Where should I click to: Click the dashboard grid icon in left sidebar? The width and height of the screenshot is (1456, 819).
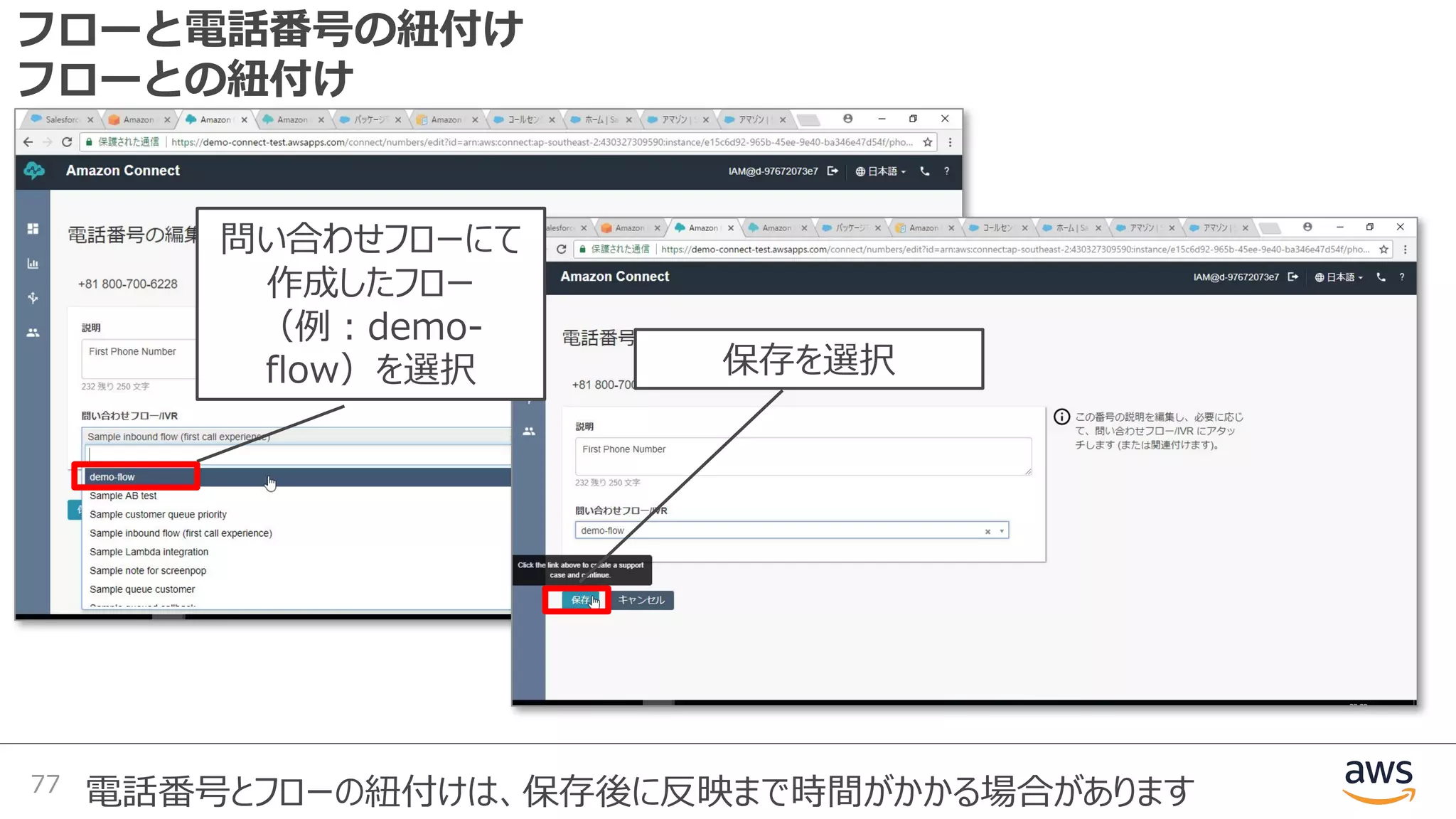[33, 229]
